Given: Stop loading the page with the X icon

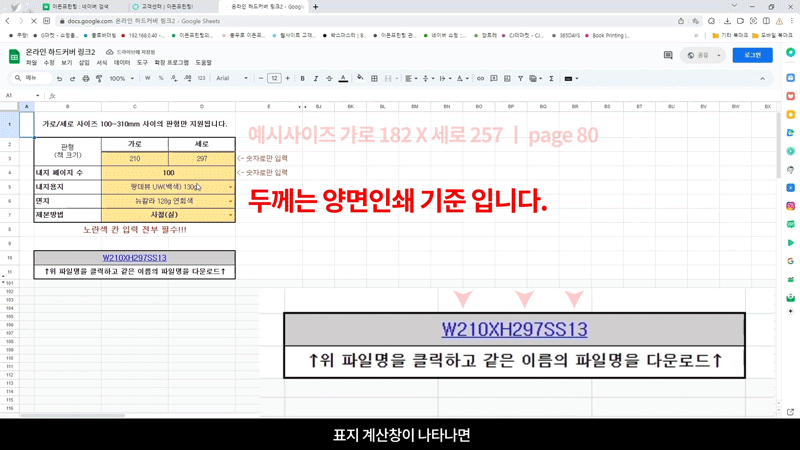Looking at the screenshot, I should [34, 21].
